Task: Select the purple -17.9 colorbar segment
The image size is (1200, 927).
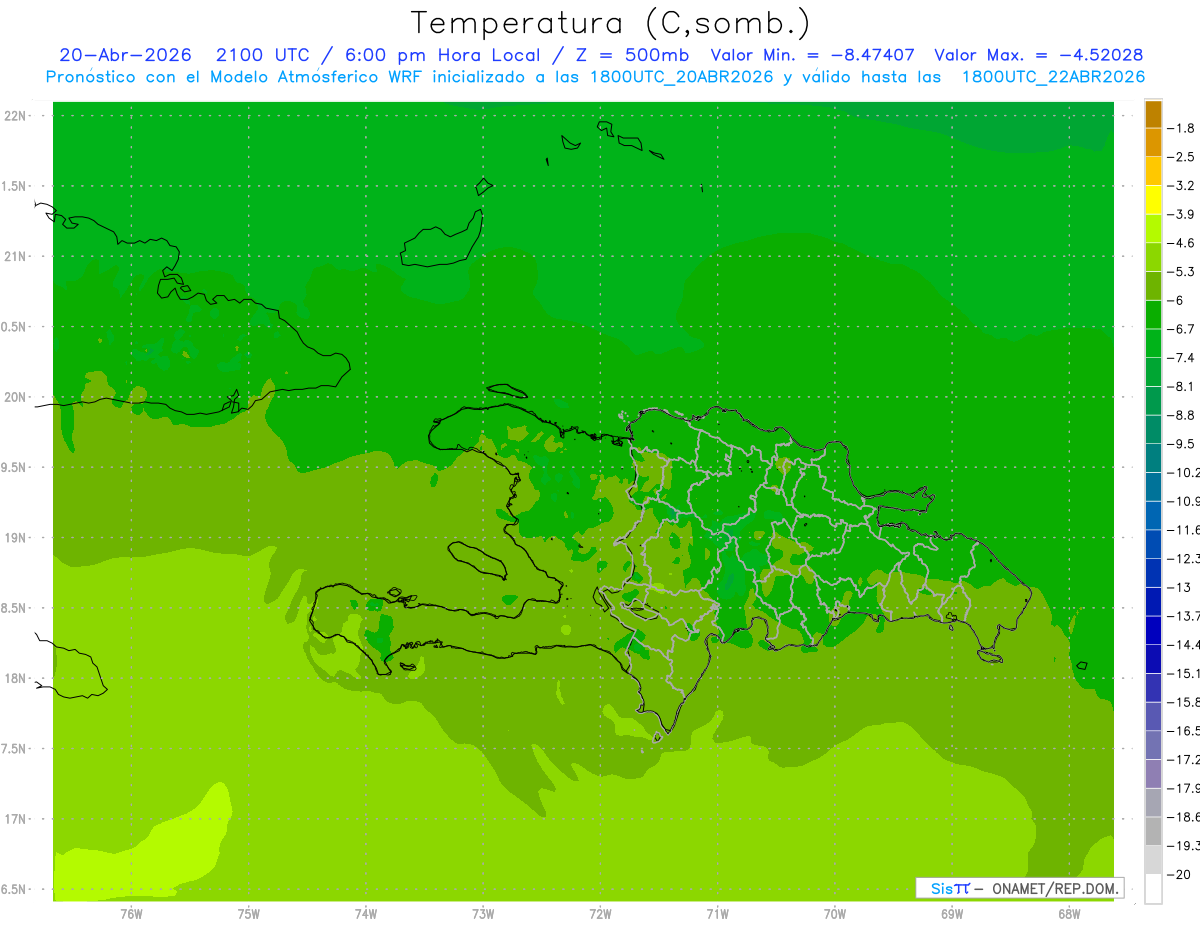Action: tap(1153, 774)
